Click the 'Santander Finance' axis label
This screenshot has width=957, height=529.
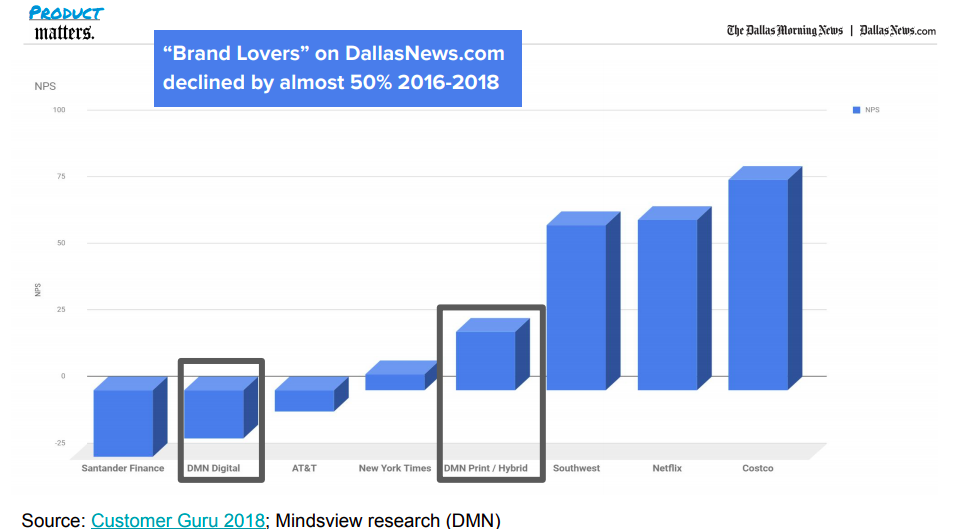[x=123, y=468]
